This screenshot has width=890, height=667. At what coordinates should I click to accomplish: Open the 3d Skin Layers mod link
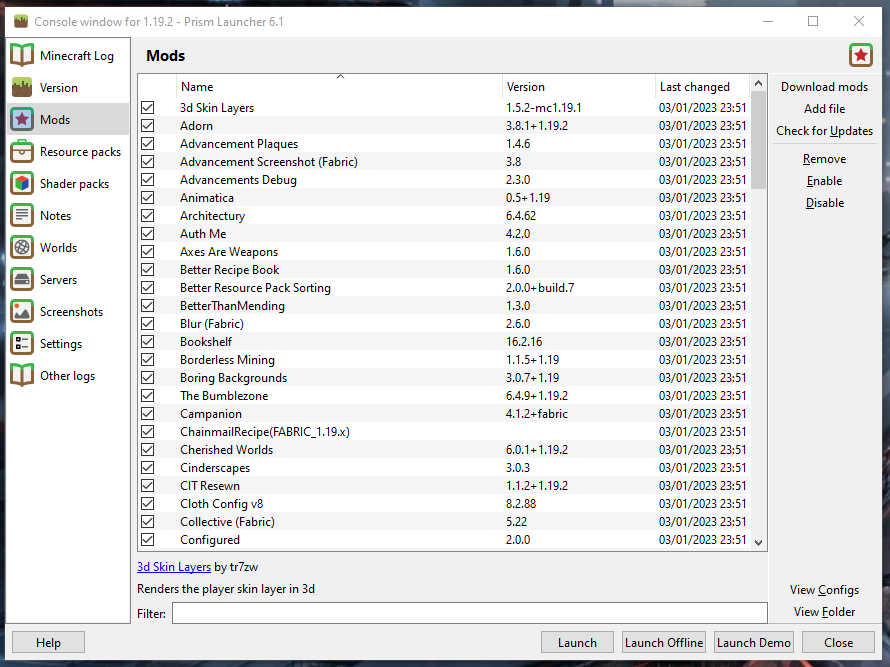click(173, 566)
